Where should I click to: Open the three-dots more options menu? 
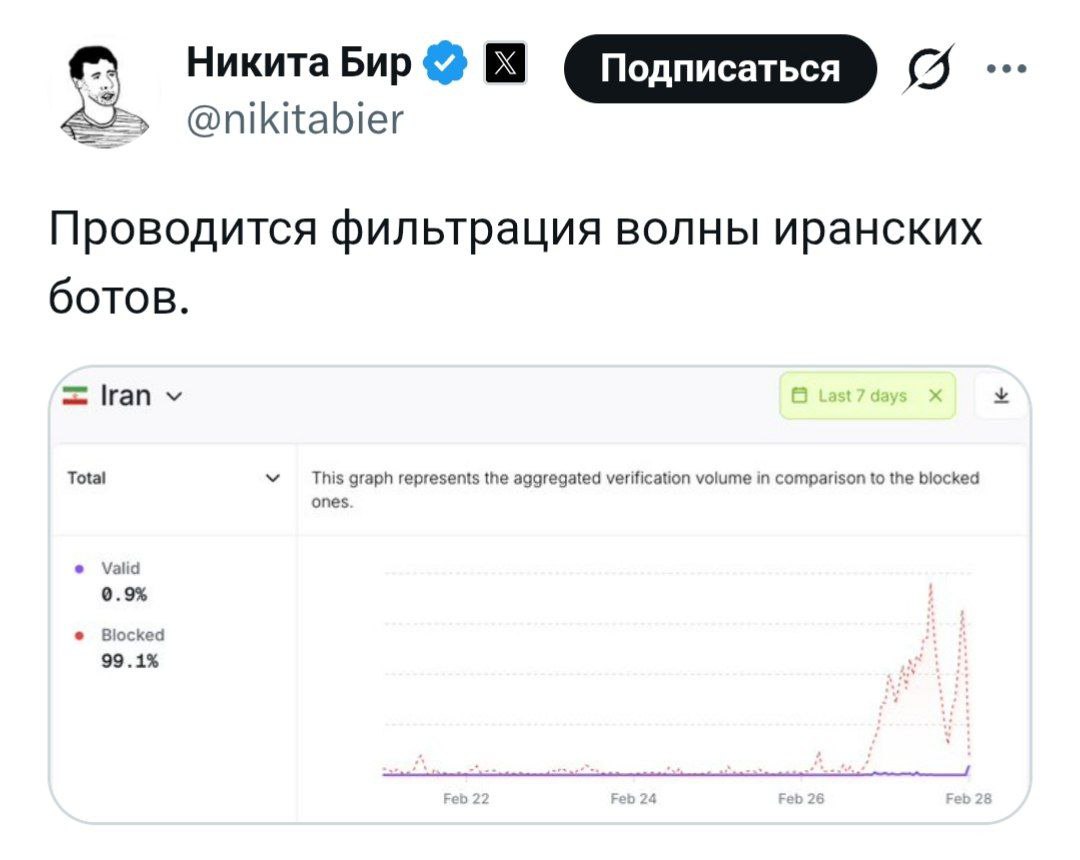coord(1004,70)
